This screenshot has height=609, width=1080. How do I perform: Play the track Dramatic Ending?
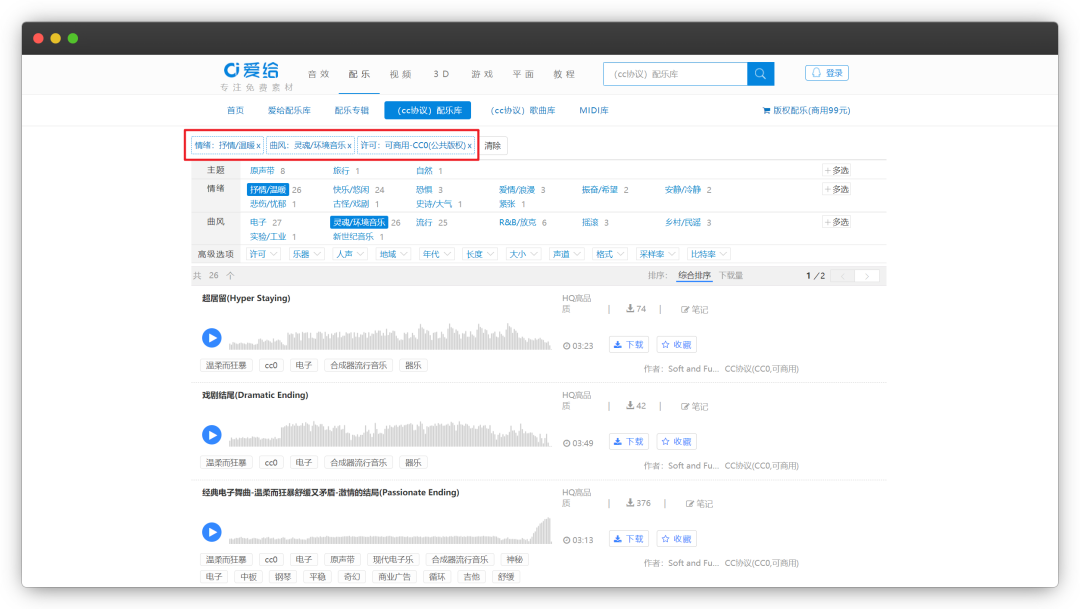click(211, 434)
